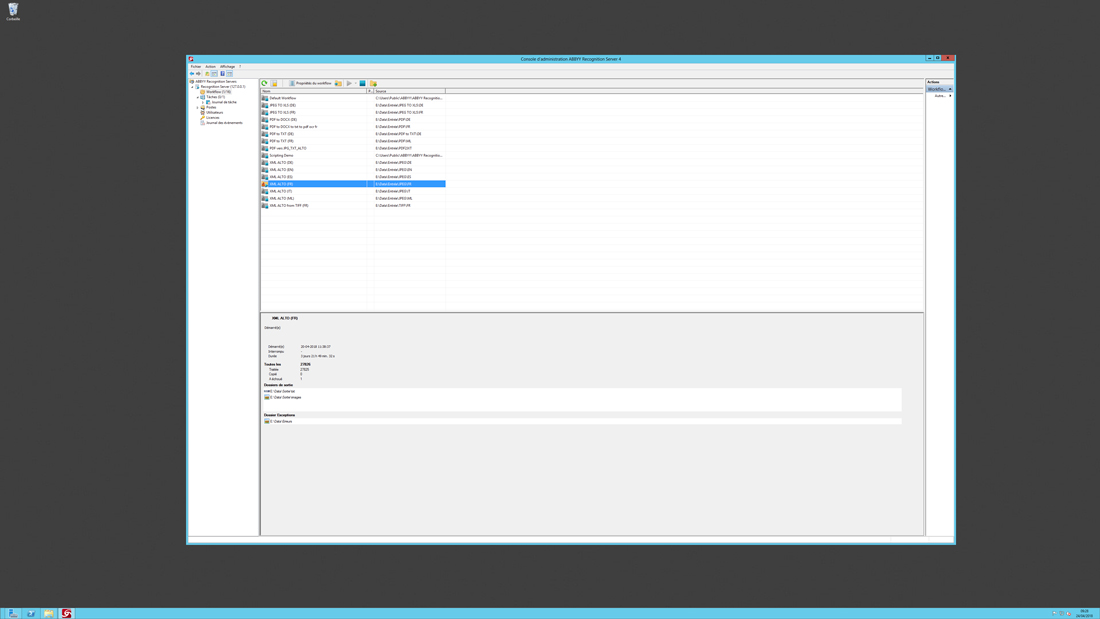This screenshot has width=1100, height=619.
Task: Click the new workflow folder icon with plus
Action: point(373,84)
